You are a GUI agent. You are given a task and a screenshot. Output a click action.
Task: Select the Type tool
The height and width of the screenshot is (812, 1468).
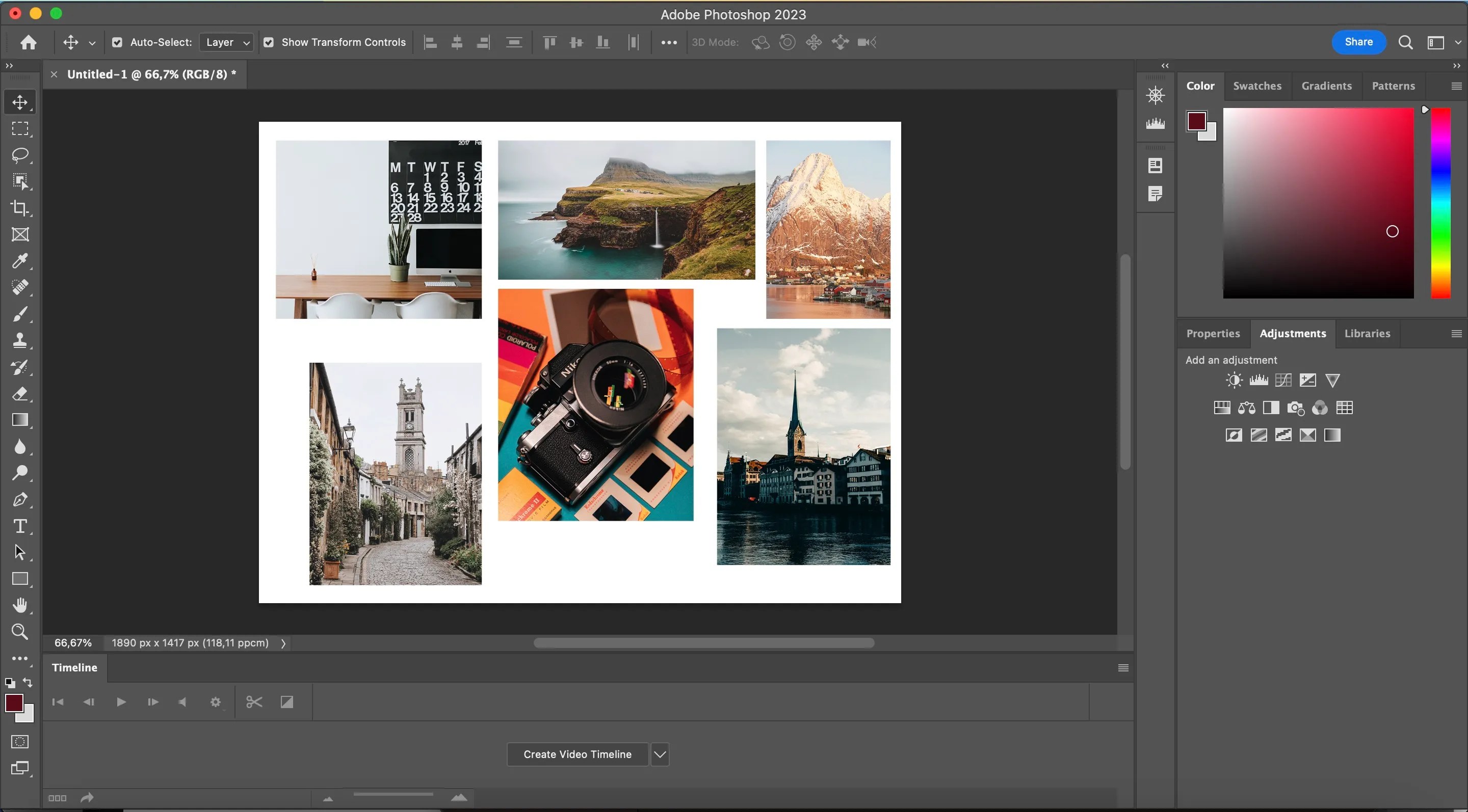(20, 526)
